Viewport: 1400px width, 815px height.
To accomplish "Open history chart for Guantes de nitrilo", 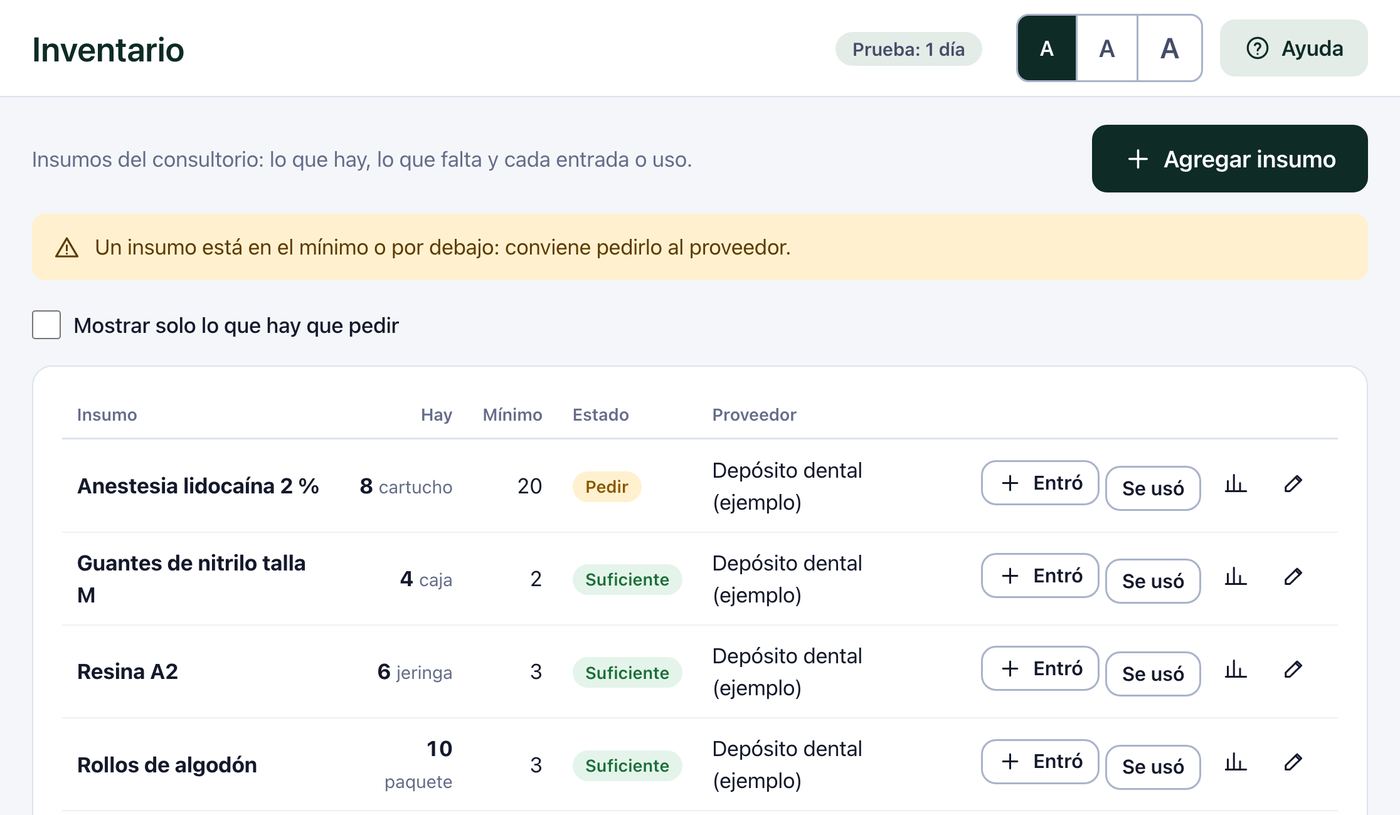I will pos(1236,577).
